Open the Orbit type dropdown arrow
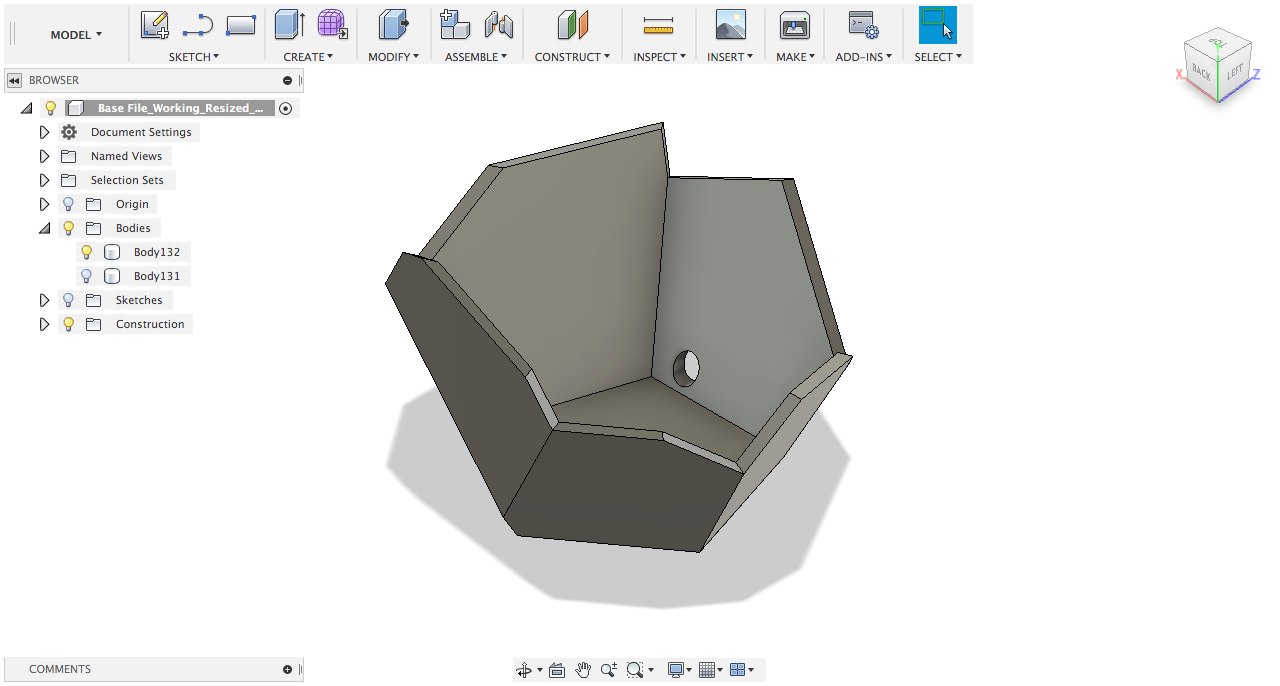Image resolution: width=1280 pixels, height=686 pixels. tap(540, 670)
